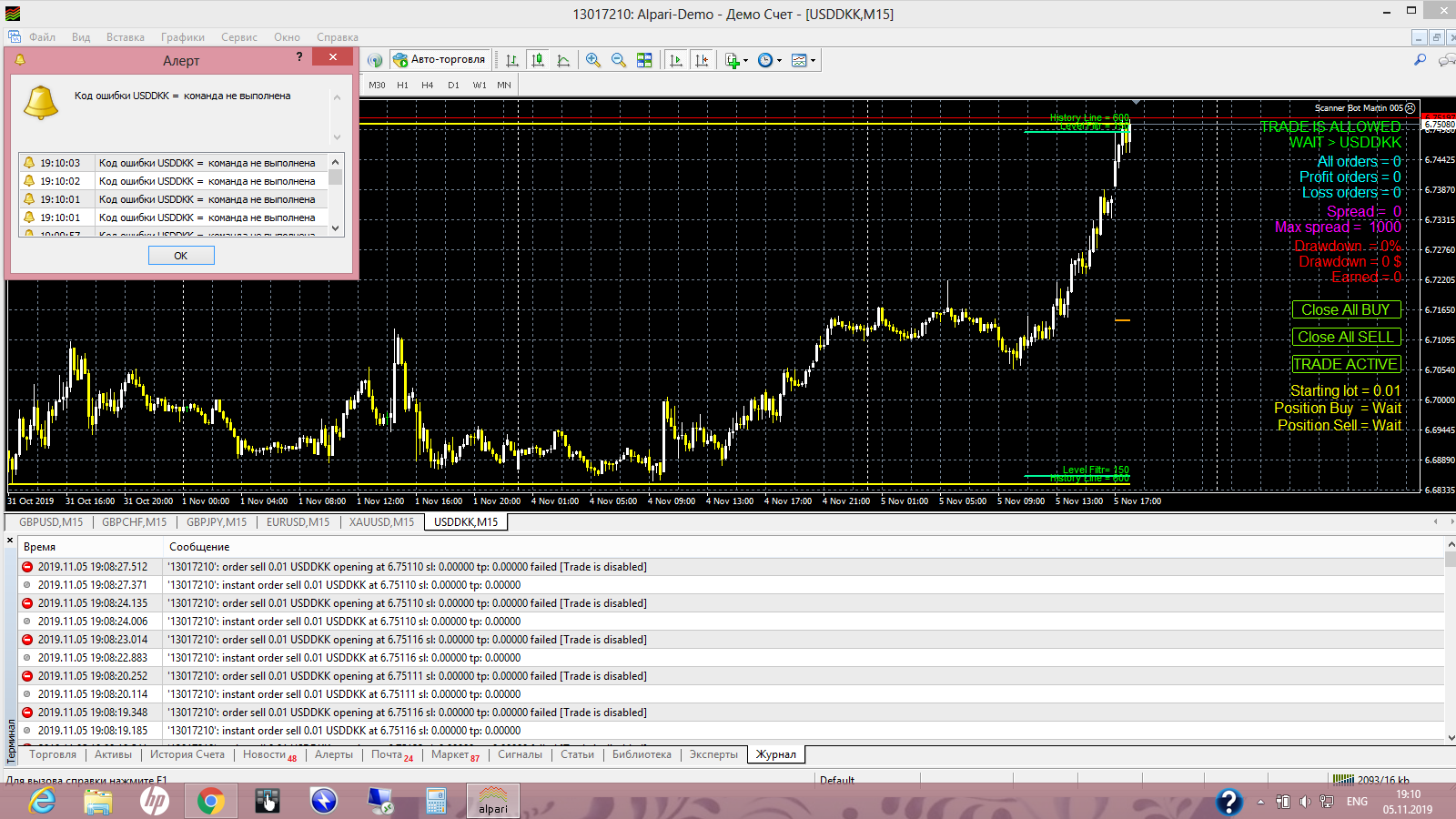Zoom in on the chart
1456x819 pixels.
click(x=593, y=60)
